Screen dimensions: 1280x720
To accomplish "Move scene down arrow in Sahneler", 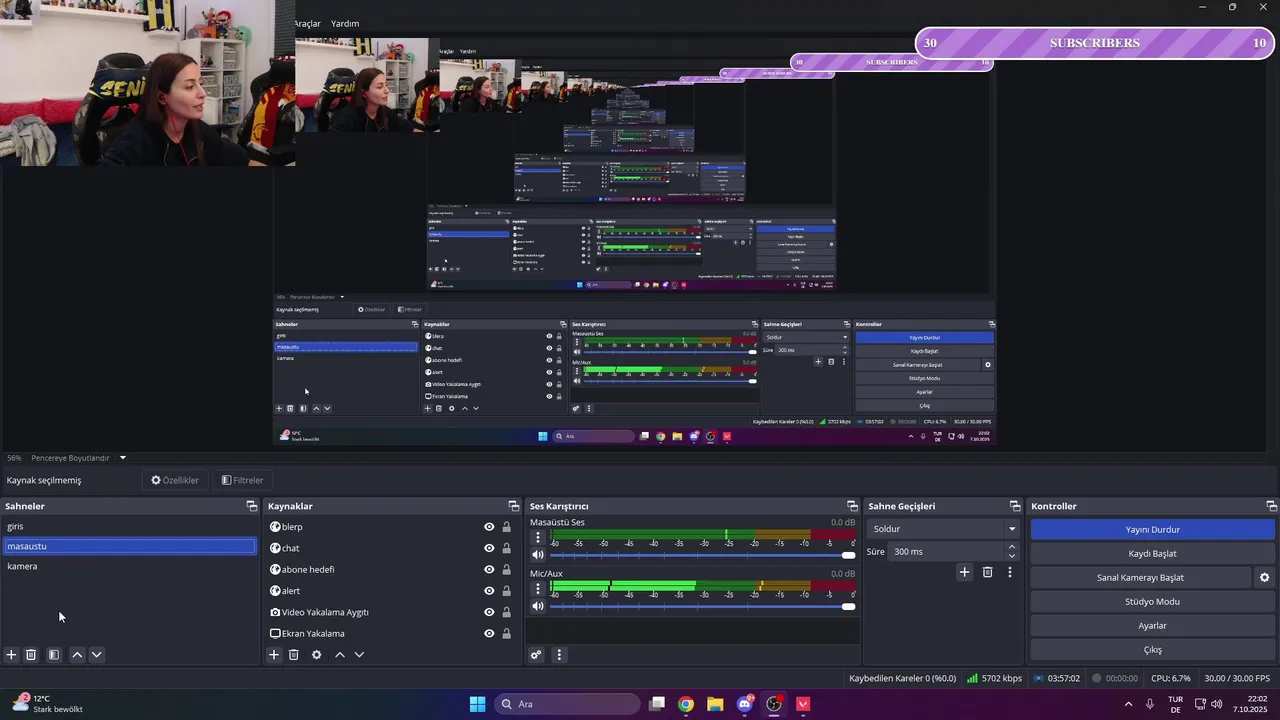I will tap(97, 655).
